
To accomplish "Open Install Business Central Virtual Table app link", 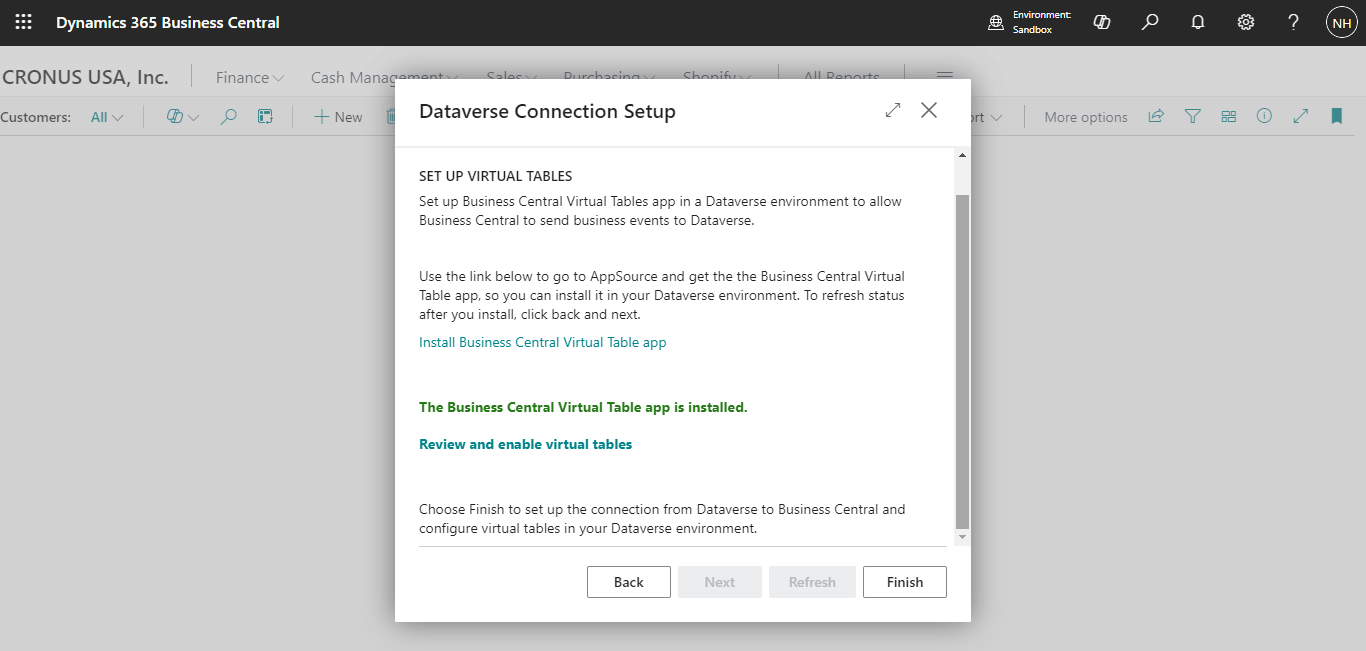I will [542, 342].
